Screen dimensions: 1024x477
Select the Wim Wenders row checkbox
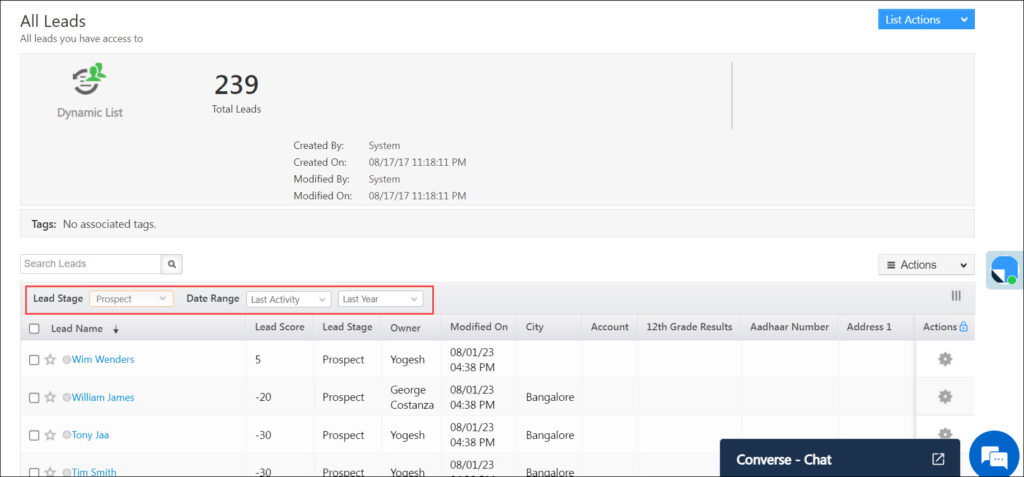(x=35, y=360)
